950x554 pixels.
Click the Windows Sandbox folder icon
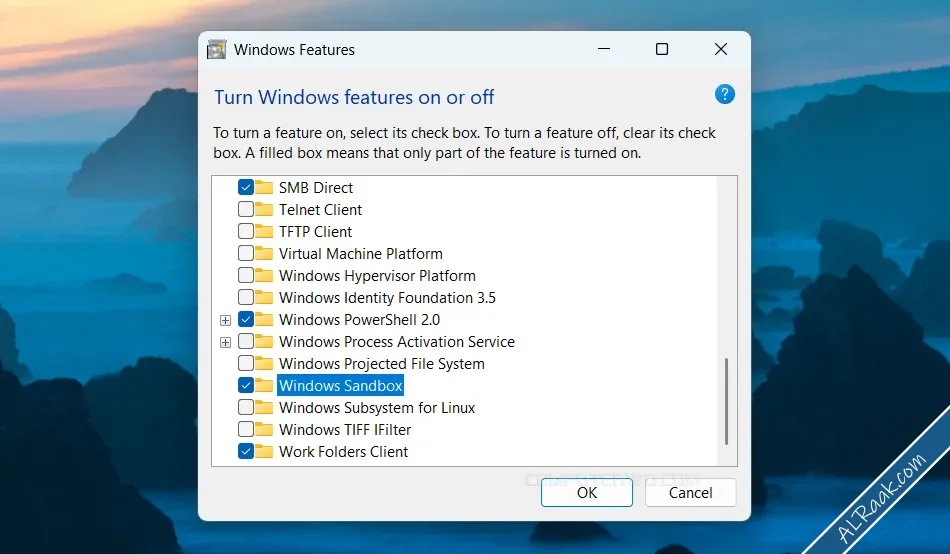click(264, 385)
